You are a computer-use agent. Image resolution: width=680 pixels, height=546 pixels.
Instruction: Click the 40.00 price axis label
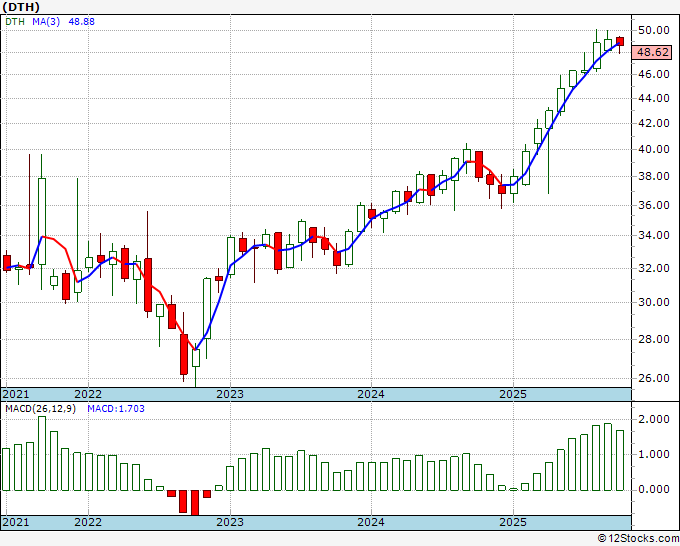pos(654,149)
